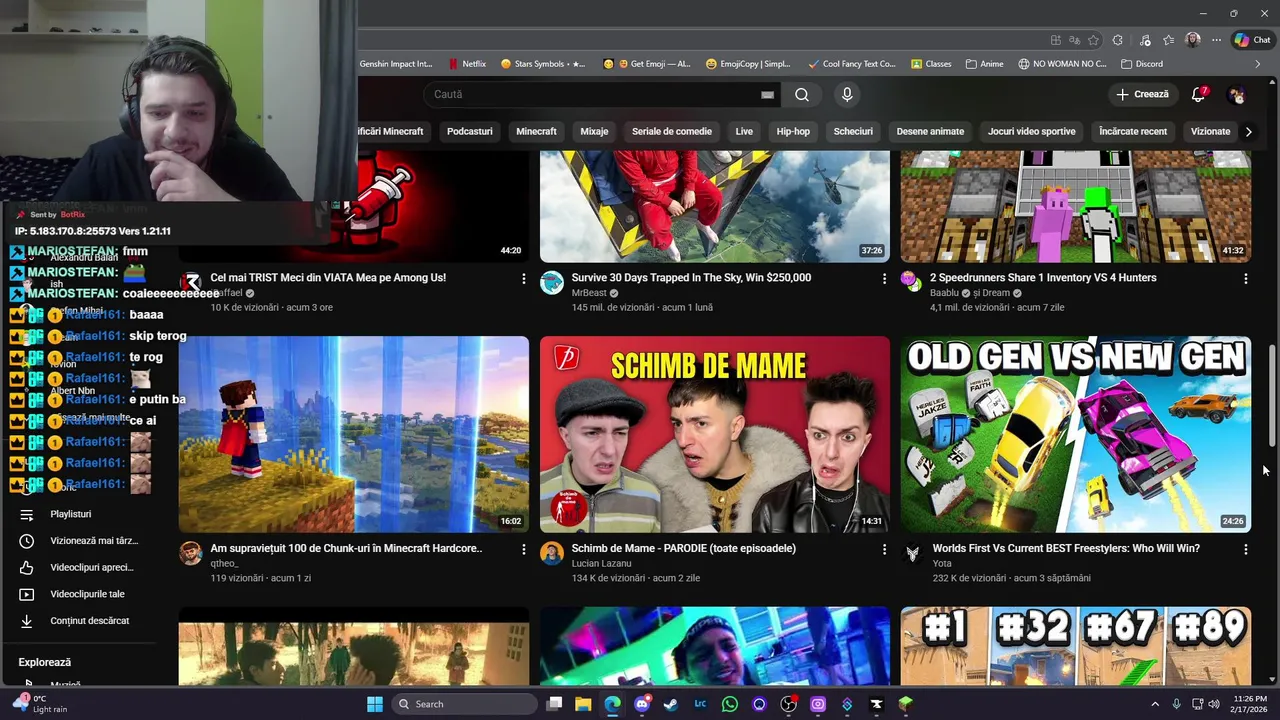Focus the Caută search field

[x=595, y=94]
